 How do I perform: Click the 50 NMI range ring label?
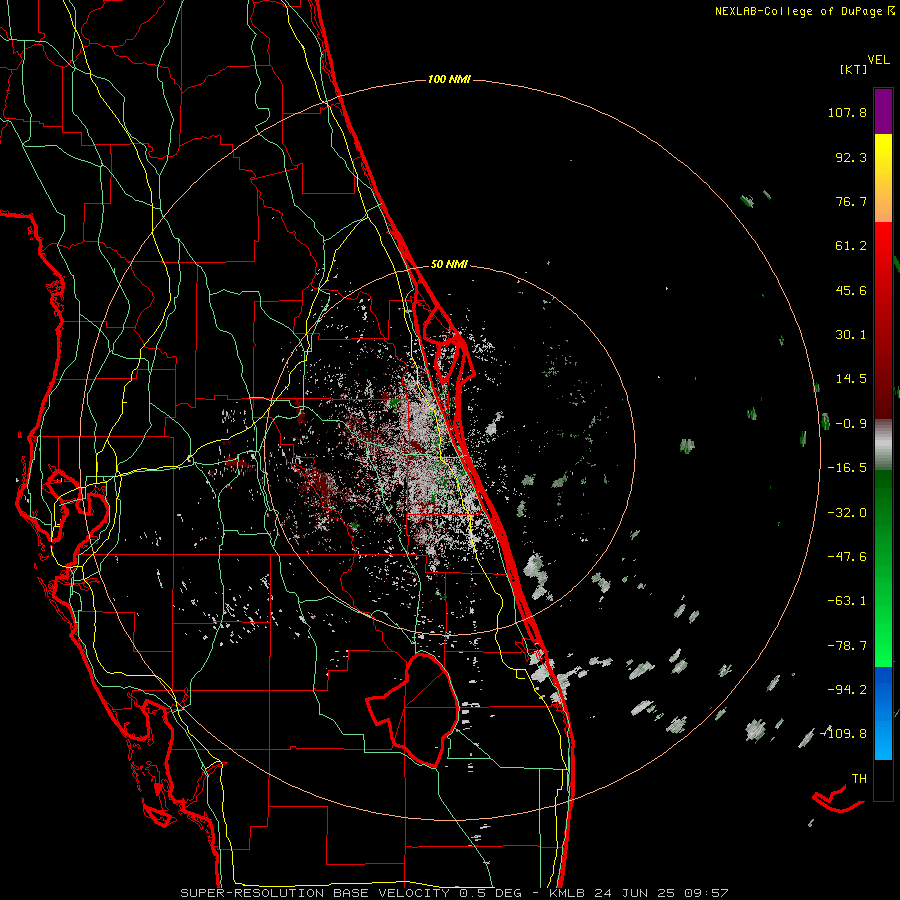coord(449,265)
